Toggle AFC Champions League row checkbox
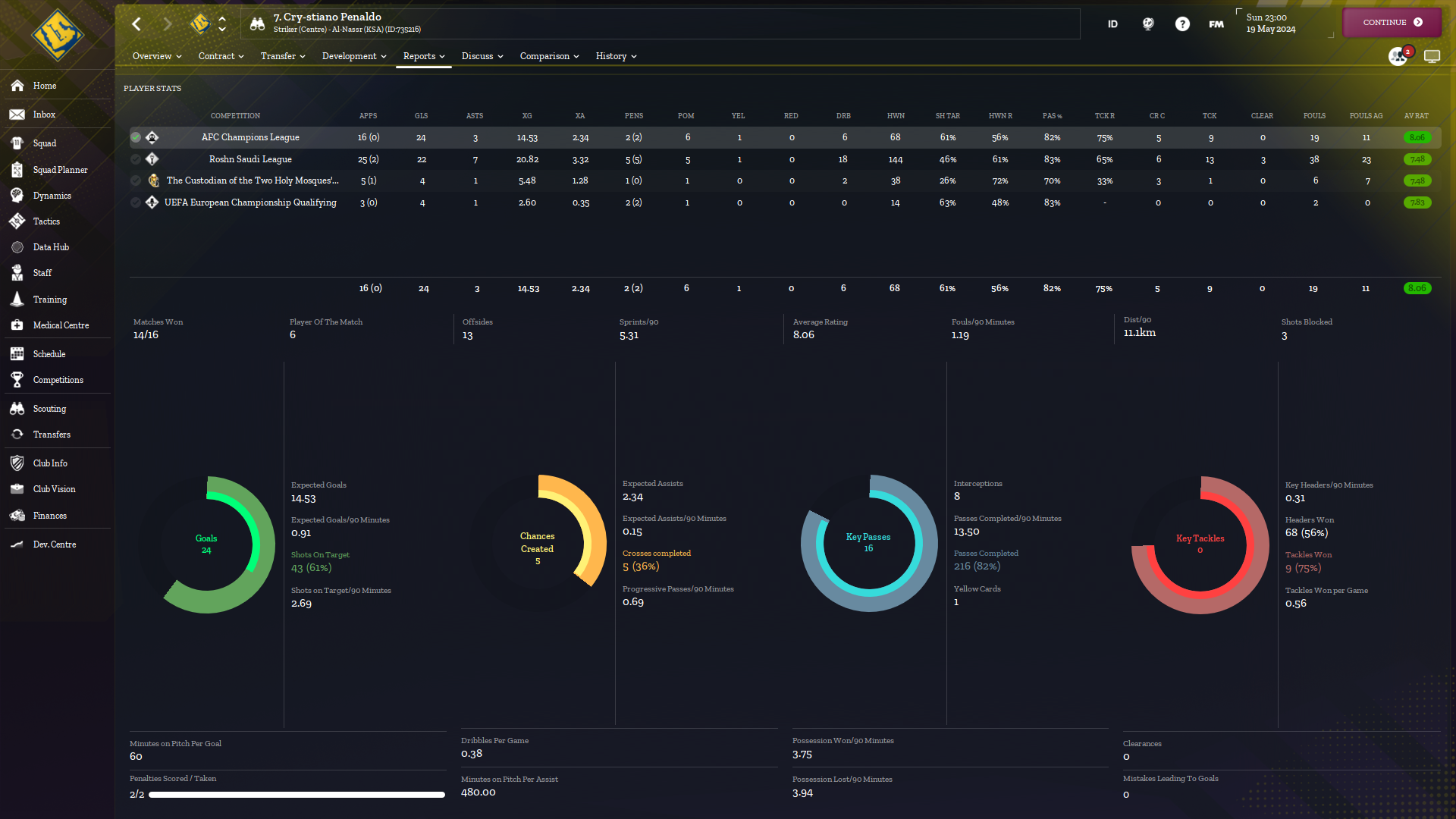This screenshot has height=819, width=1456. [136, 137]
